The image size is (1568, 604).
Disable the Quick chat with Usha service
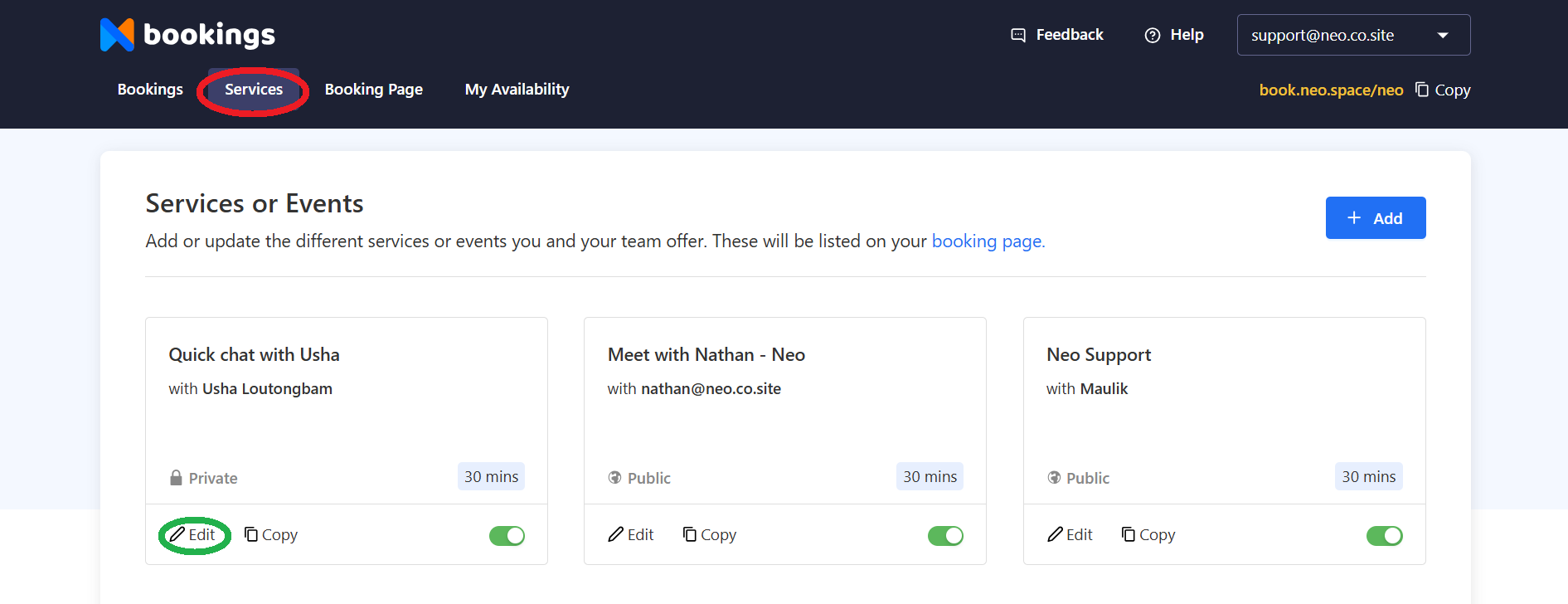pos(507,536)
